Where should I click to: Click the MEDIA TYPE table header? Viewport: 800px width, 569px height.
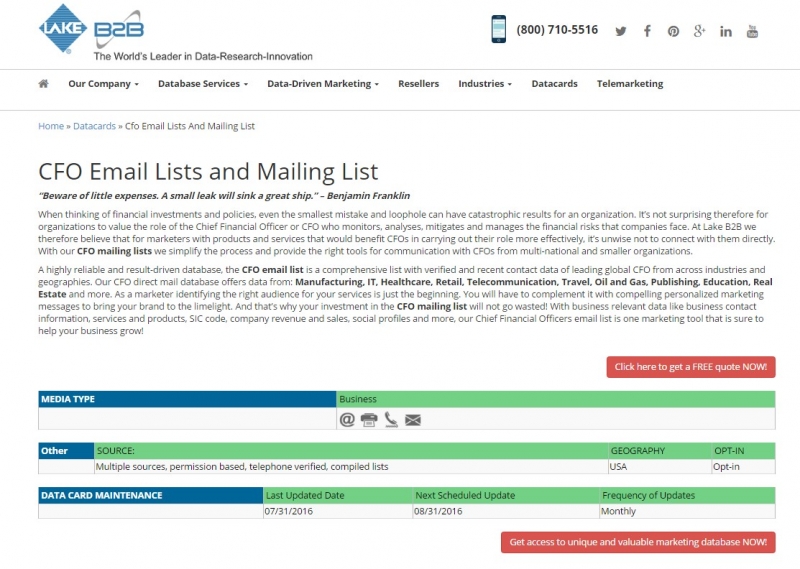tap(187, 399)
